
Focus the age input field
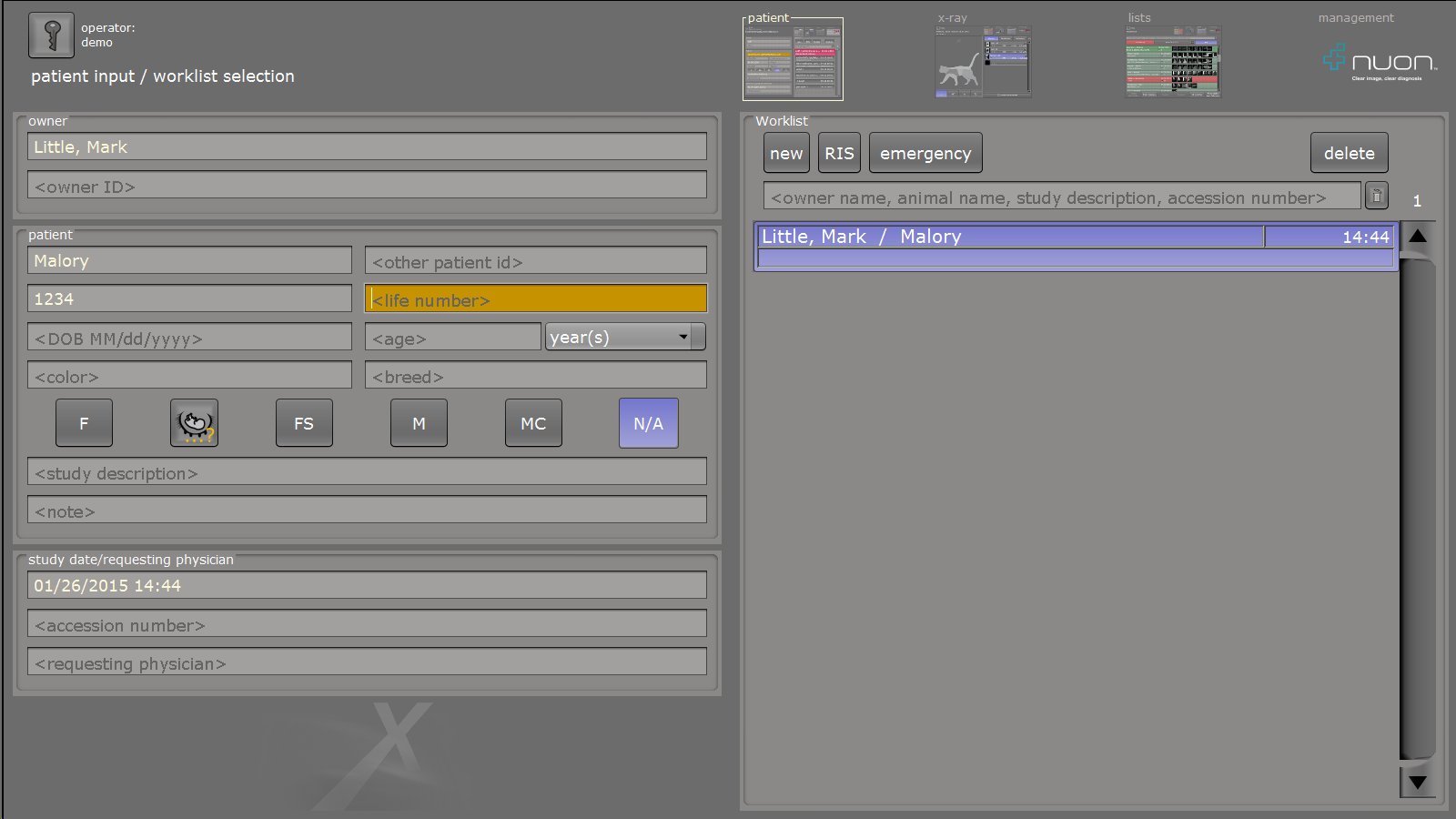[x=453, y=337]
